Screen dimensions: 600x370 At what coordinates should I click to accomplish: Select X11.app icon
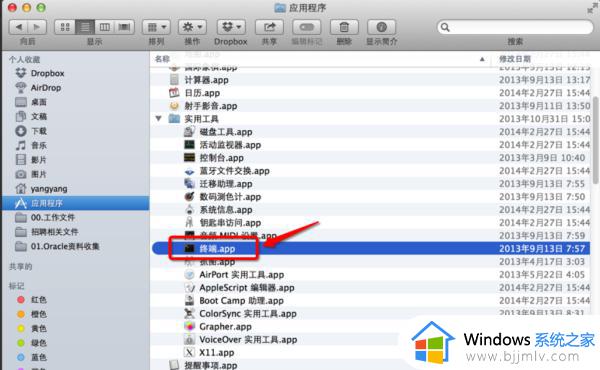point(189,352)
